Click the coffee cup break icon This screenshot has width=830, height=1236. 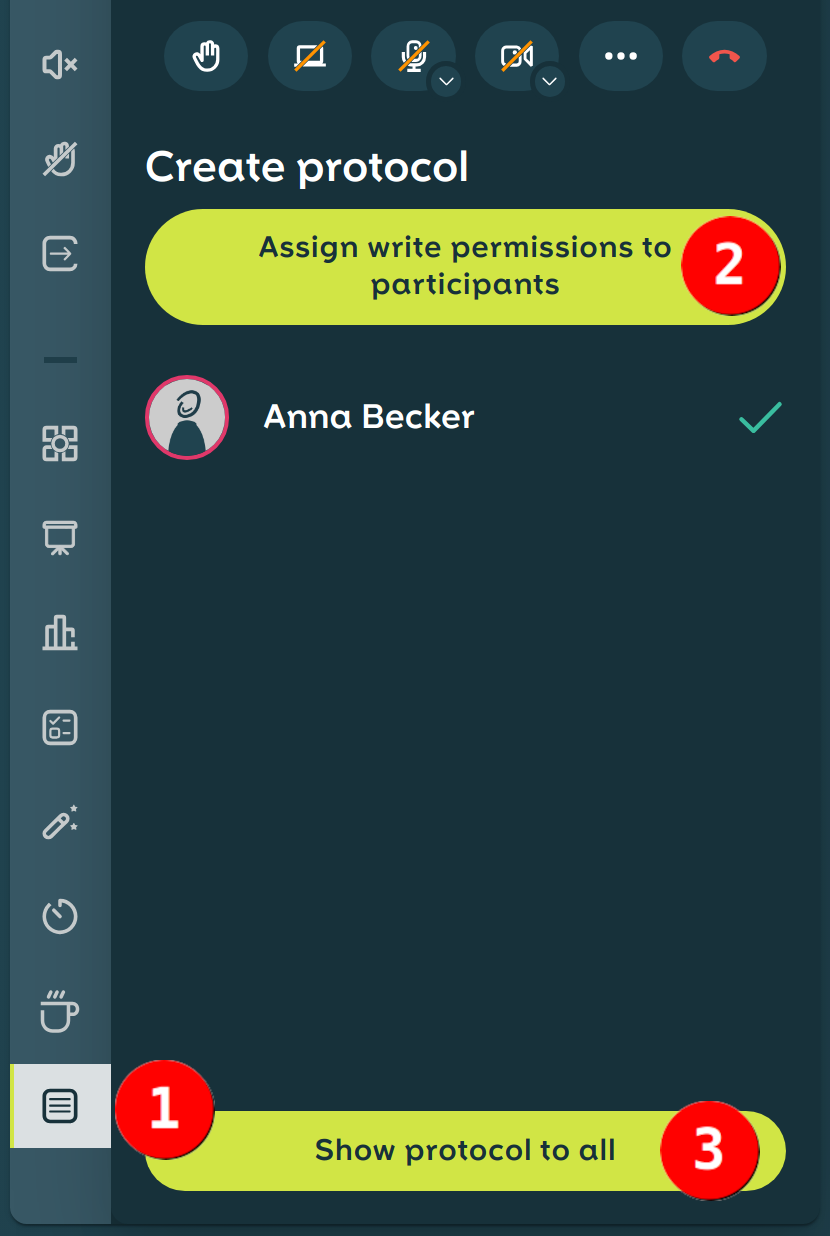click(60, 1011)
